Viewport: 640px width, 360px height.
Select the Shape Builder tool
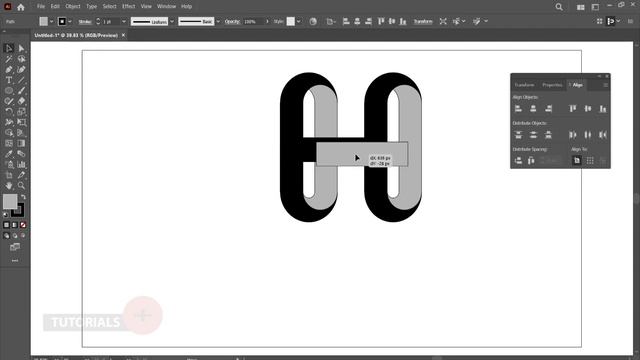(x=9, y=133)
